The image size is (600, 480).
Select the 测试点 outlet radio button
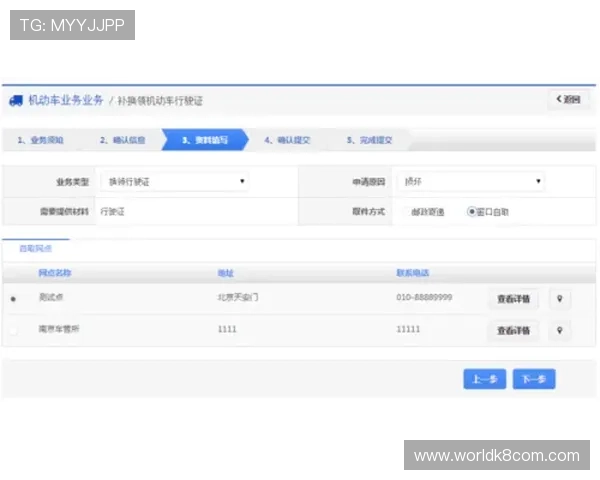13,299
